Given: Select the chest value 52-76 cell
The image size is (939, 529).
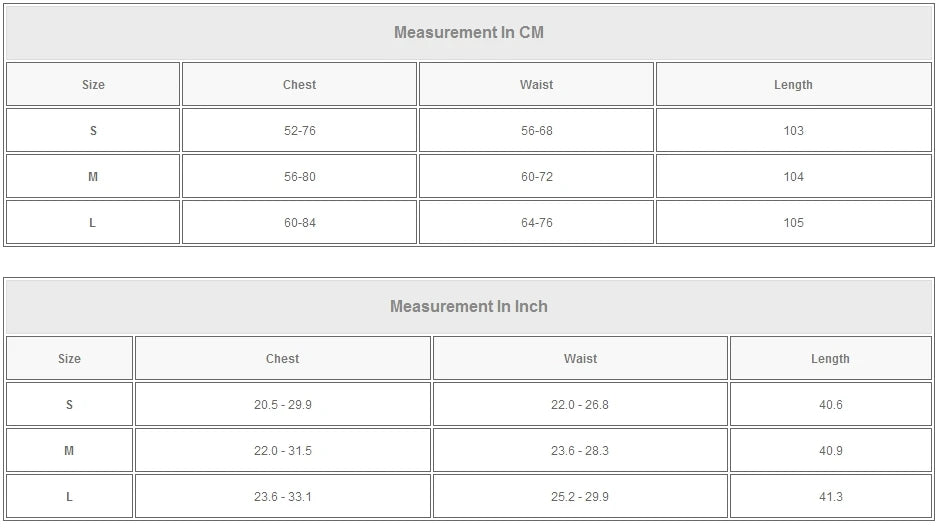Looking at the screenshot, I should [x=299, y=131].
